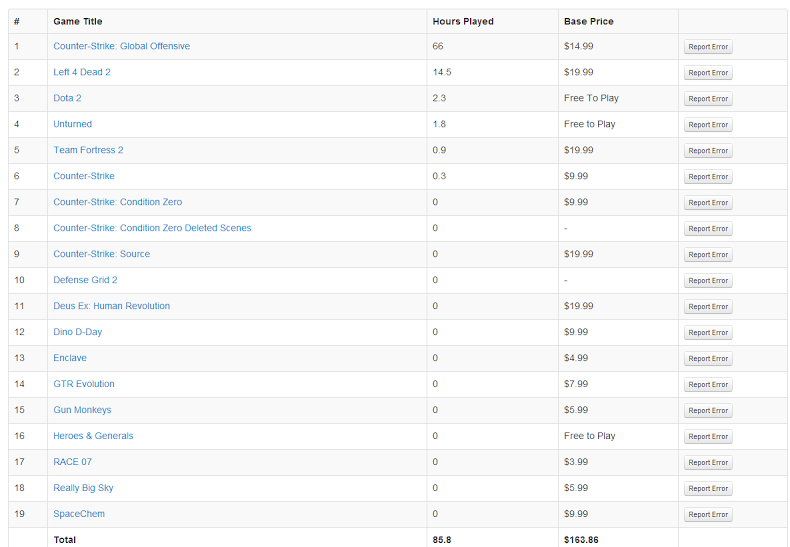Image resolution: width=790 pixels, height=547 pixels.
Task: Report Error for Enclave row
Action: [708, 359]
